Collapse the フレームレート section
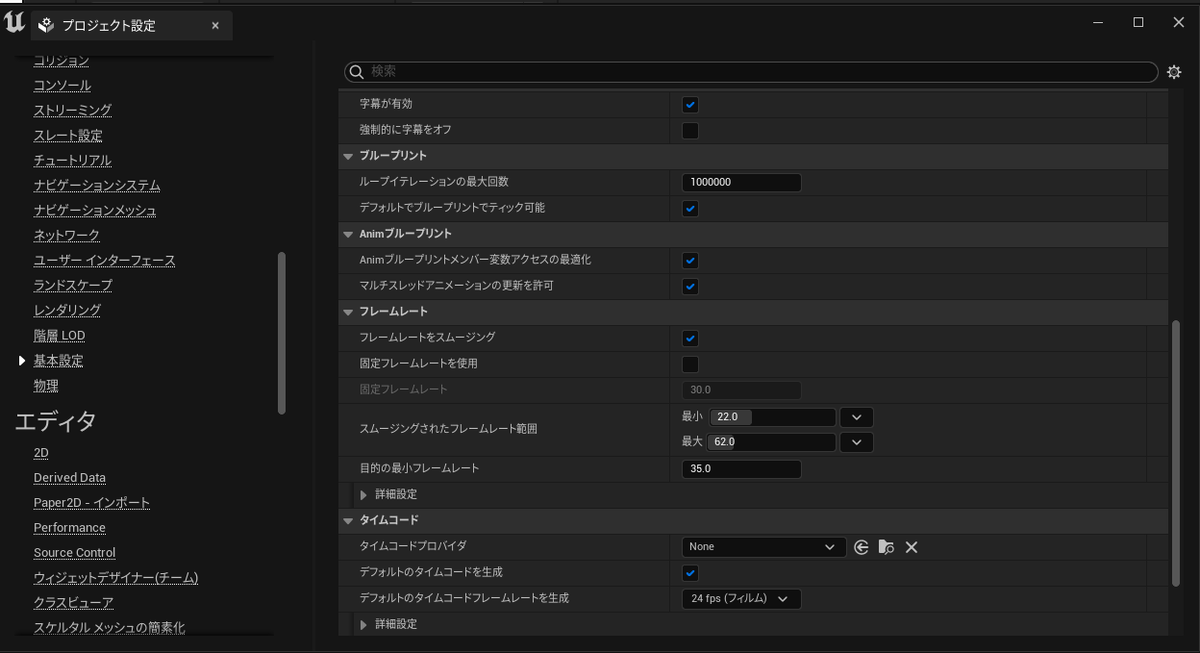 coord(349,312)
